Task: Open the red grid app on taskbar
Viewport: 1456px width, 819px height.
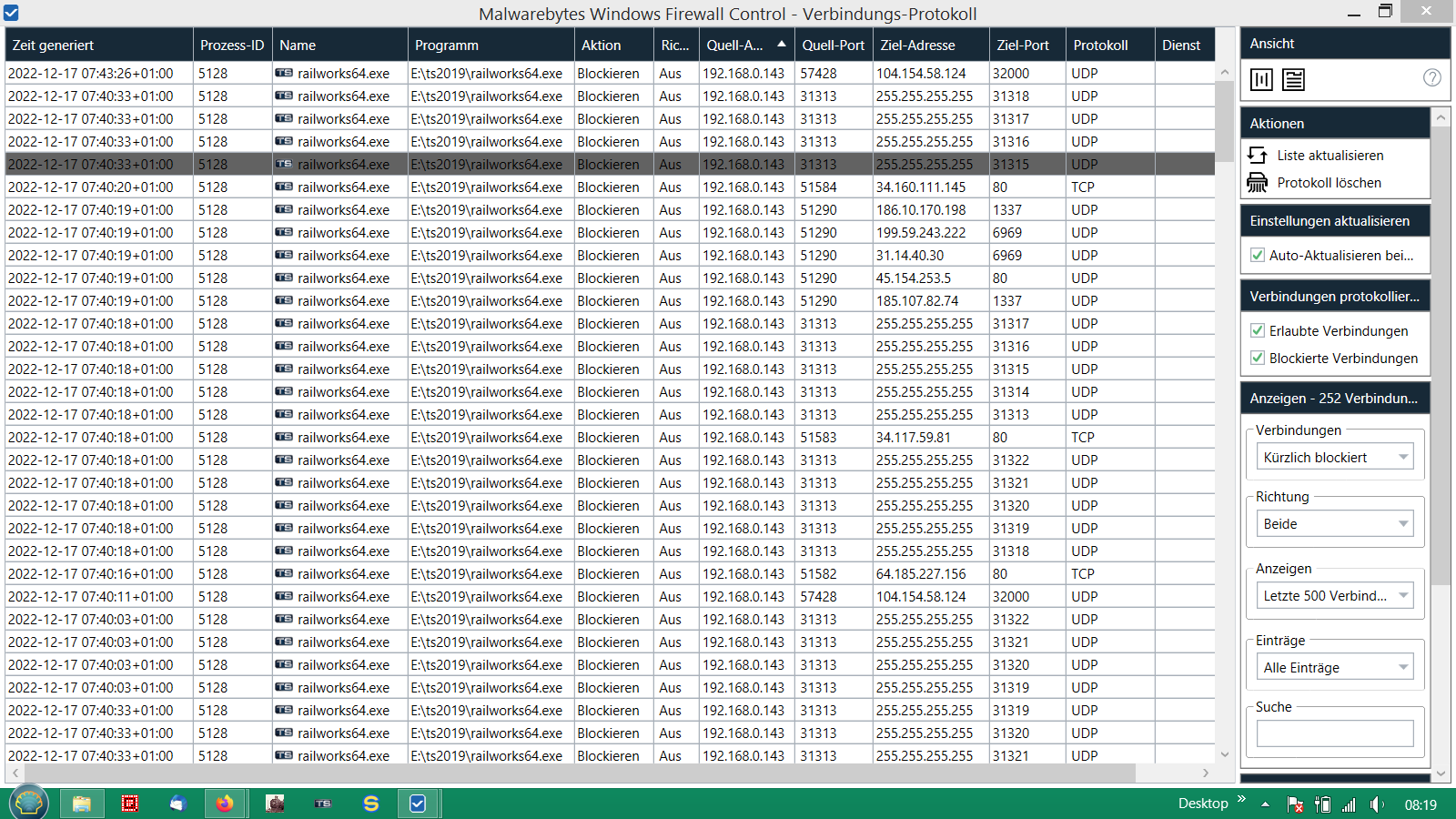Action: pyautogui.click(x=130, y=804)
